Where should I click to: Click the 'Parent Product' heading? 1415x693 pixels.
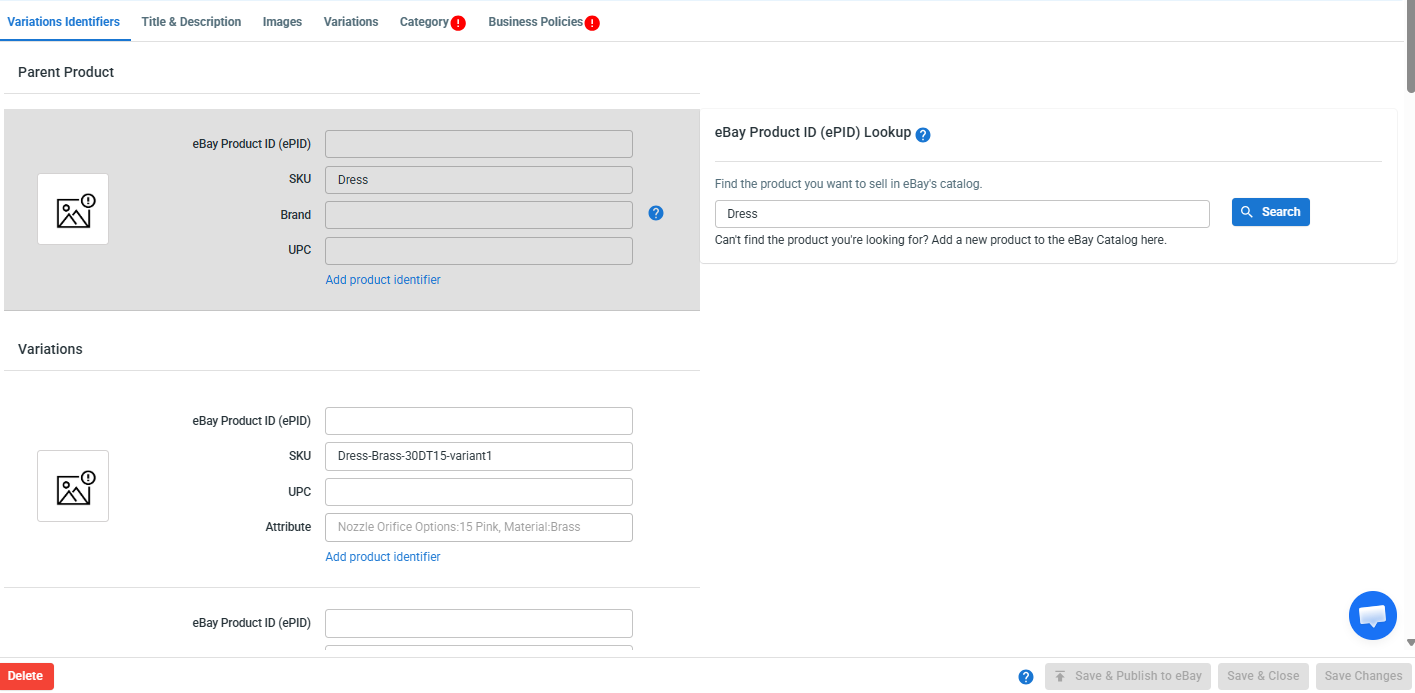pyautogui.click(x=66, y=72)
